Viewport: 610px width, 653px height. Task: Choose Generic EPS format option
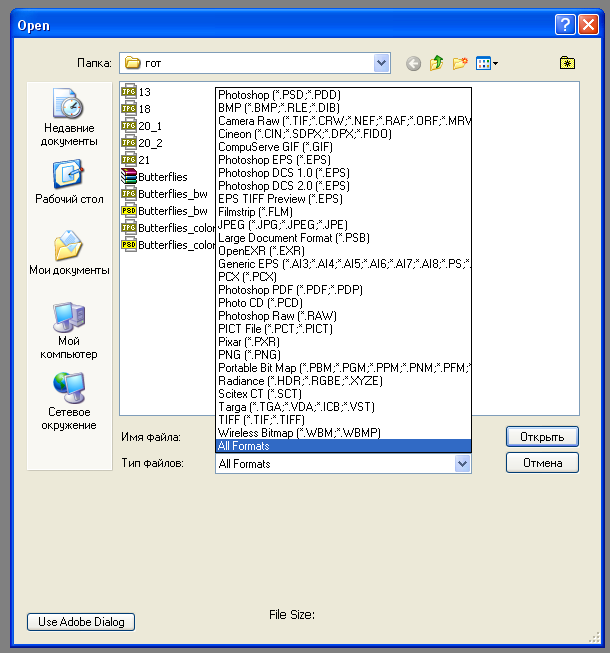[x=344, y=264]
